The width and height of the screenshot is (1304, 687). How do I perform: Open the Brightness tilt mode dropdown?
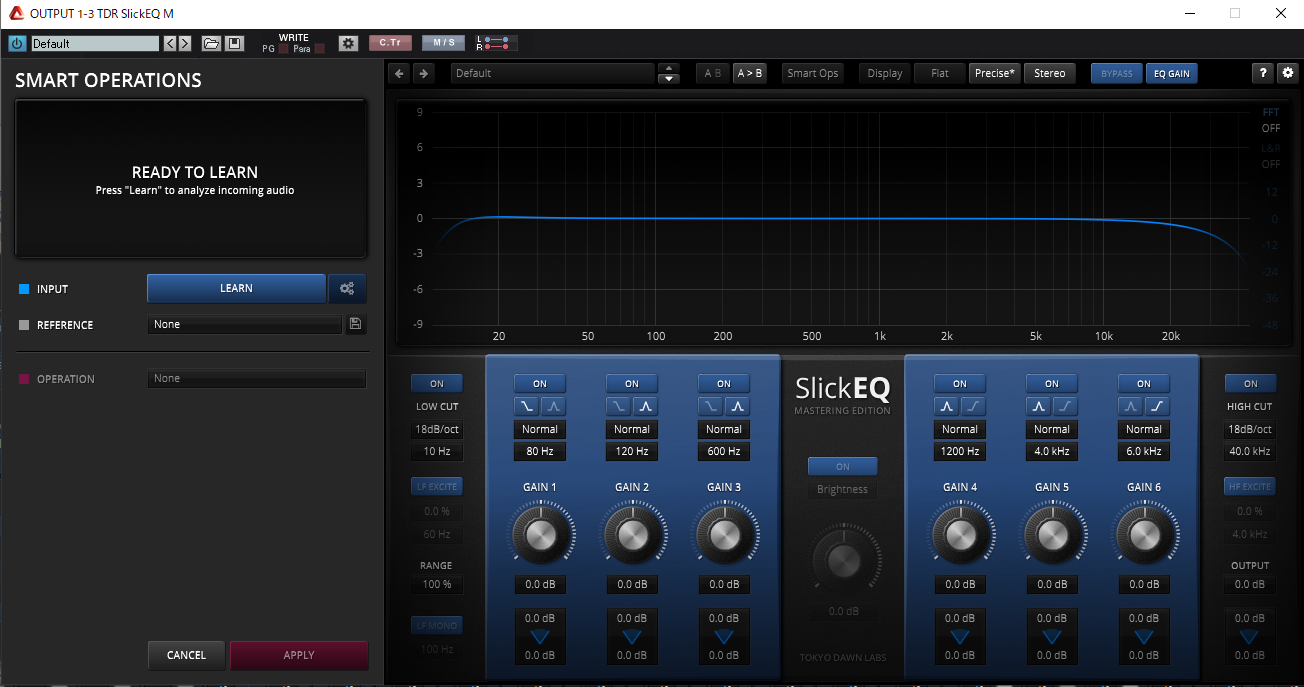(843, 490)
